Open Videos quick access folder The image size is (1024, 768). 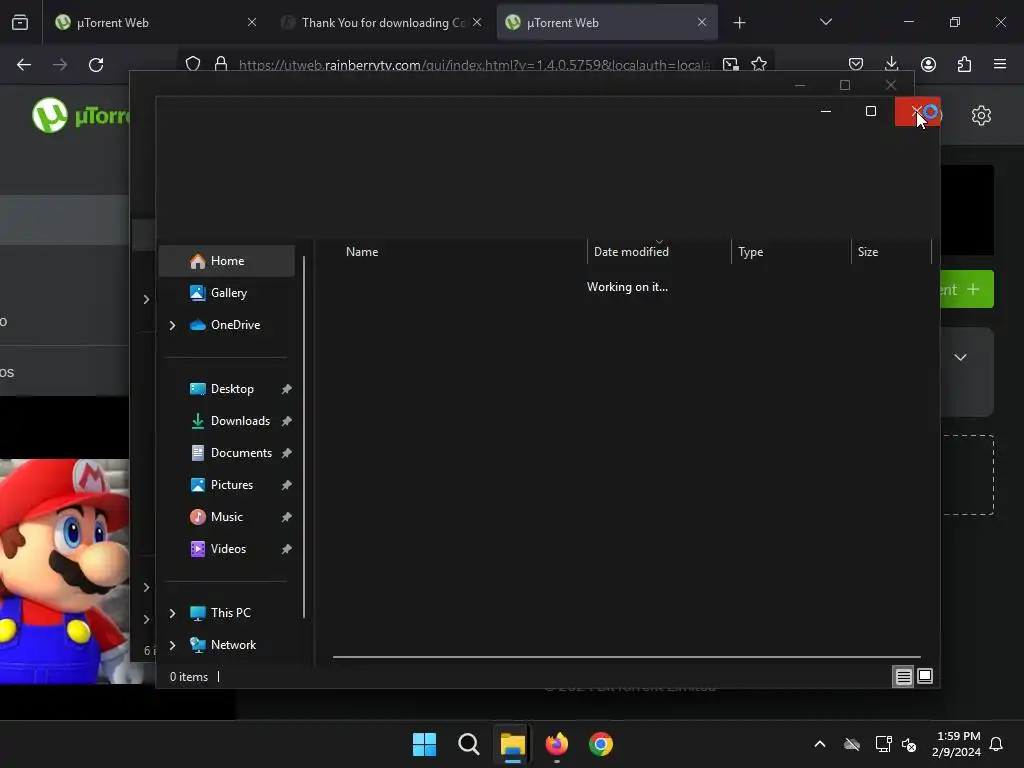click(227, 549)
